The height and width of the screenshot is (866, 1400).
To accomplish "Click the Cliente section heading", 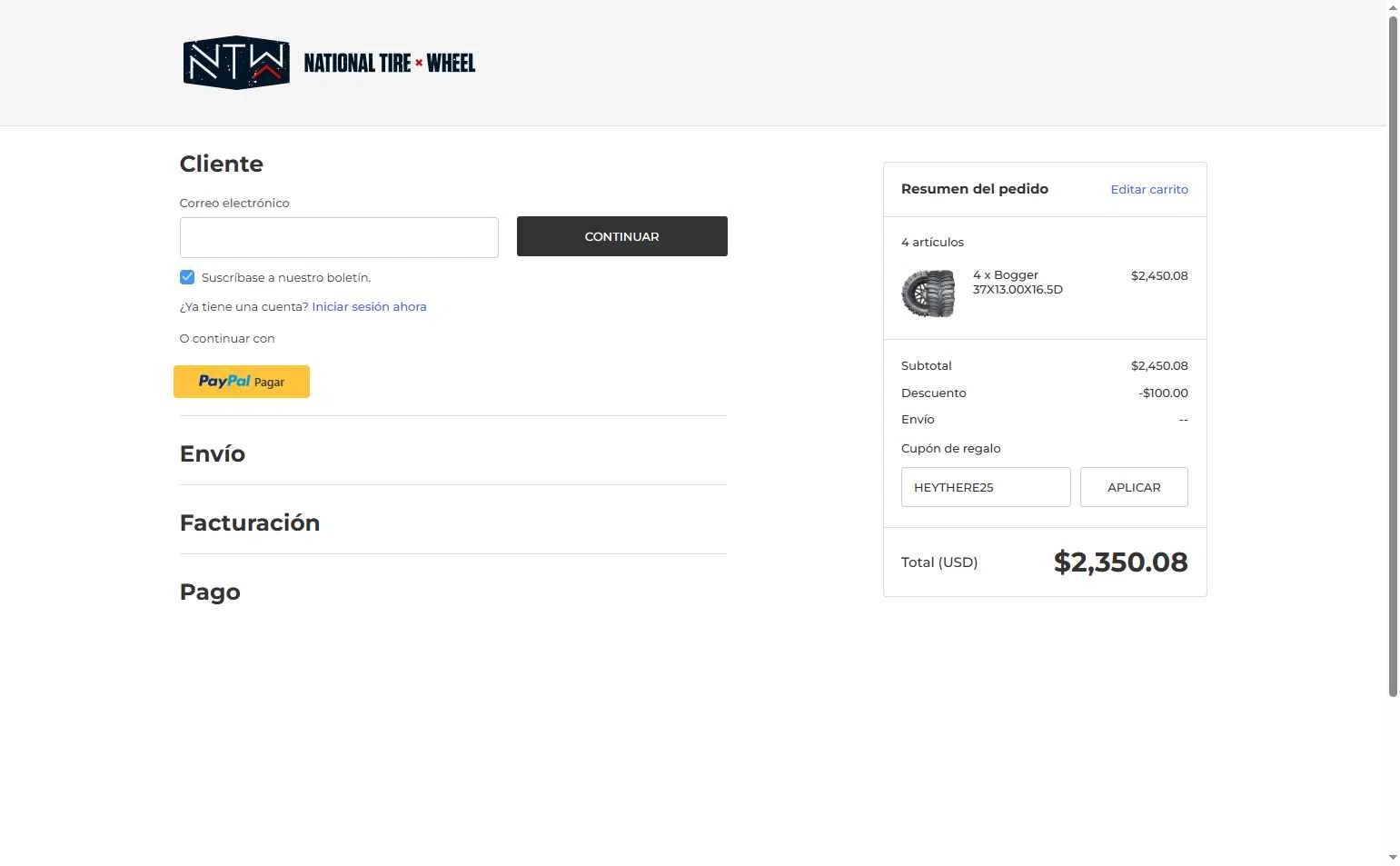I will coord(222,164).
